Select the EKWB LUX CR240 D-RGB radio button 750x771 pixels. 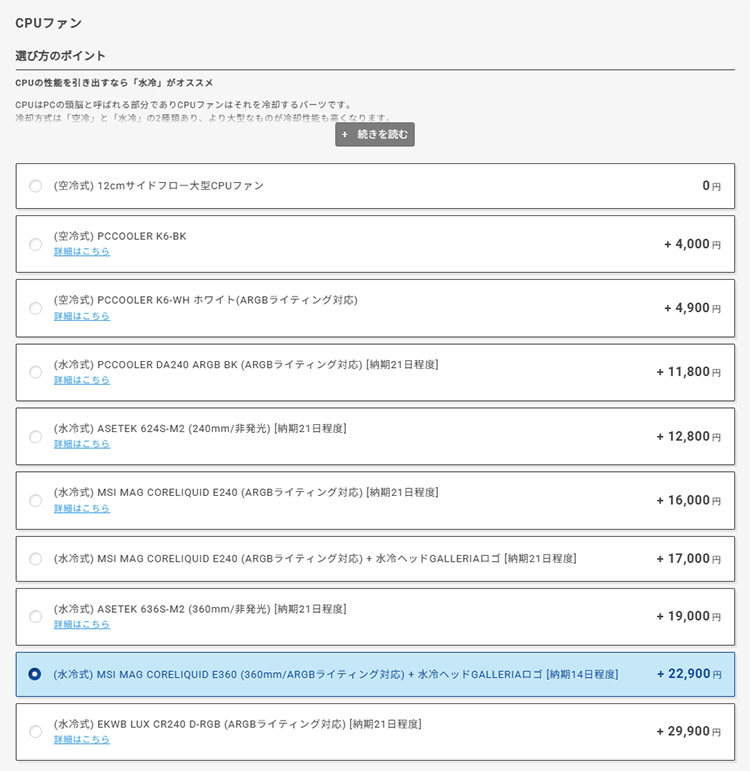[x=36, y=732]
